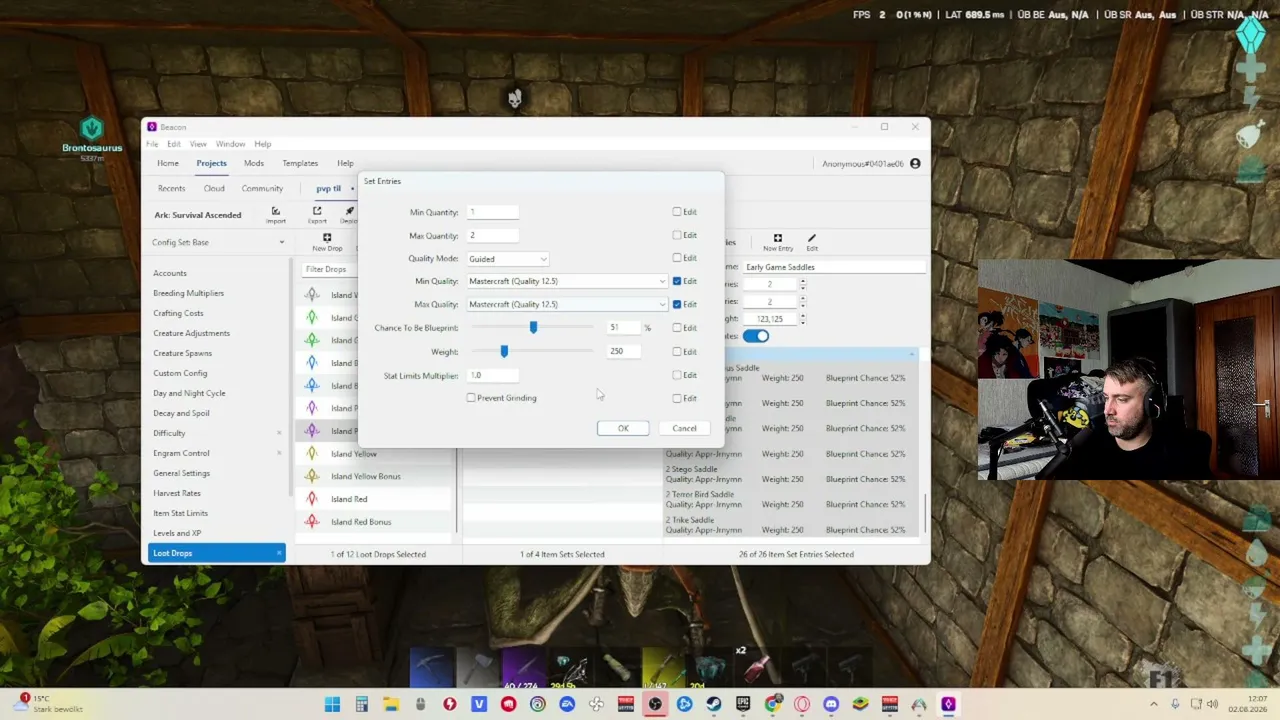
Task: Click the Island Yellow beacon icon
Action: tap(312, 454)
